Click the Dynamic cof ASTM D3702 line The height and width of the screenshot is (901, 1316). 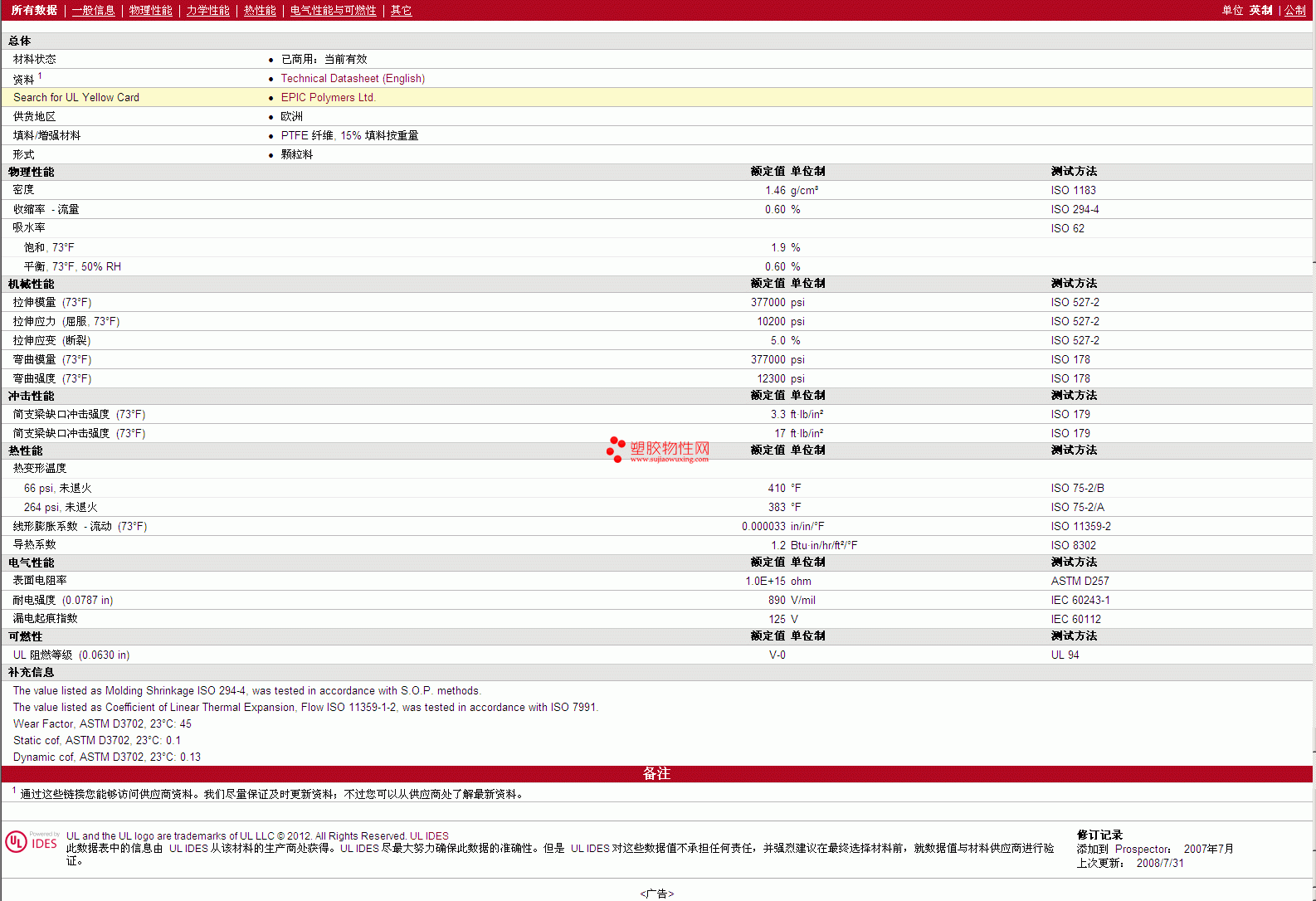click(106, 757)
